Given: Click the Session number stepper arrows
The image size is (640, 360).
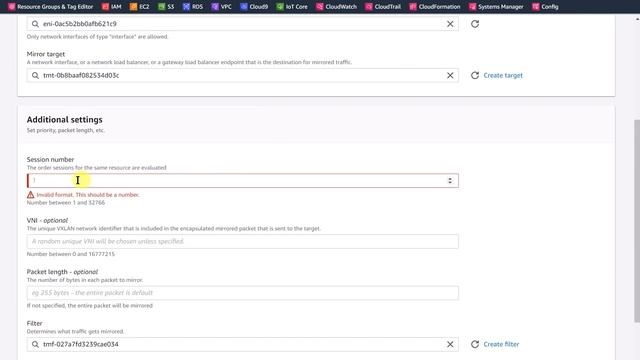Looking at the screenshot, I should pos(450,180).
